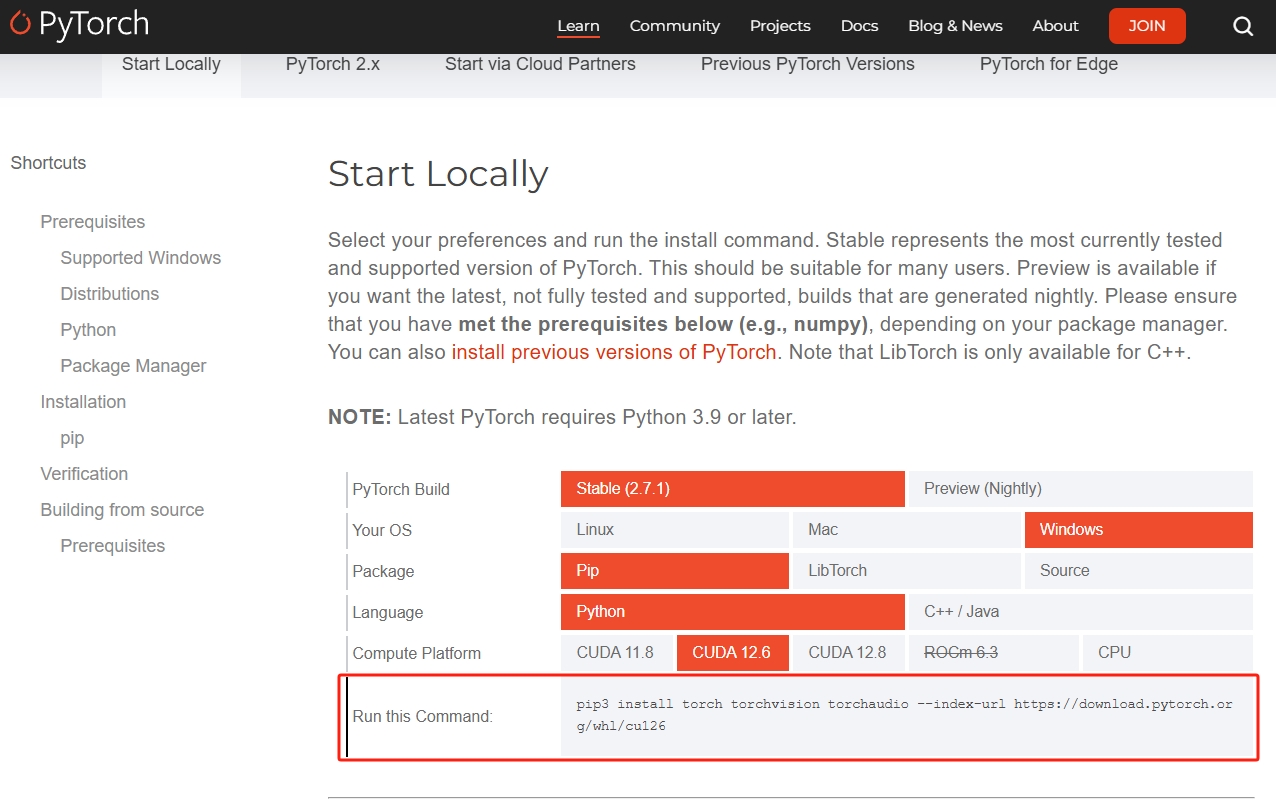Open the search magnifier icon
Viewport: 1276px width, 808px height.
[x=1243, y=27]
